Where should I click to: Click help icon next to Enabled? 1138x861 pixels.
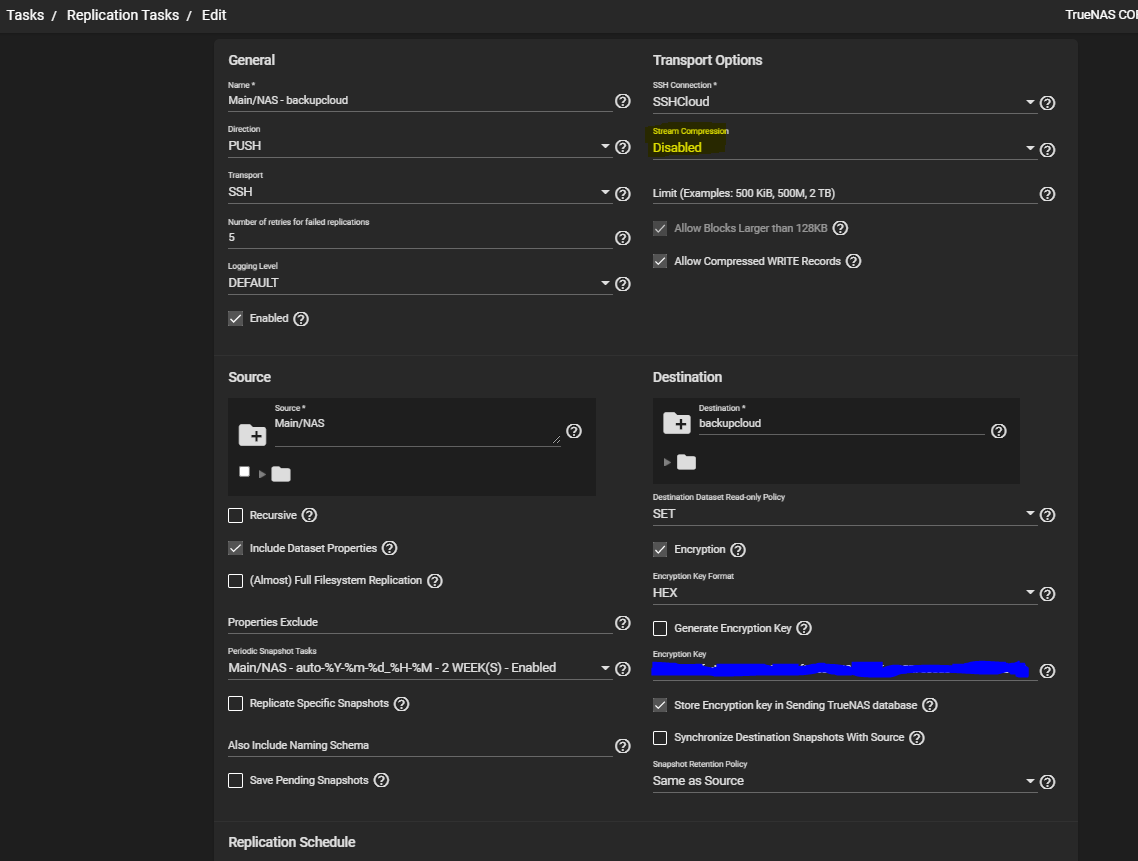301,319
